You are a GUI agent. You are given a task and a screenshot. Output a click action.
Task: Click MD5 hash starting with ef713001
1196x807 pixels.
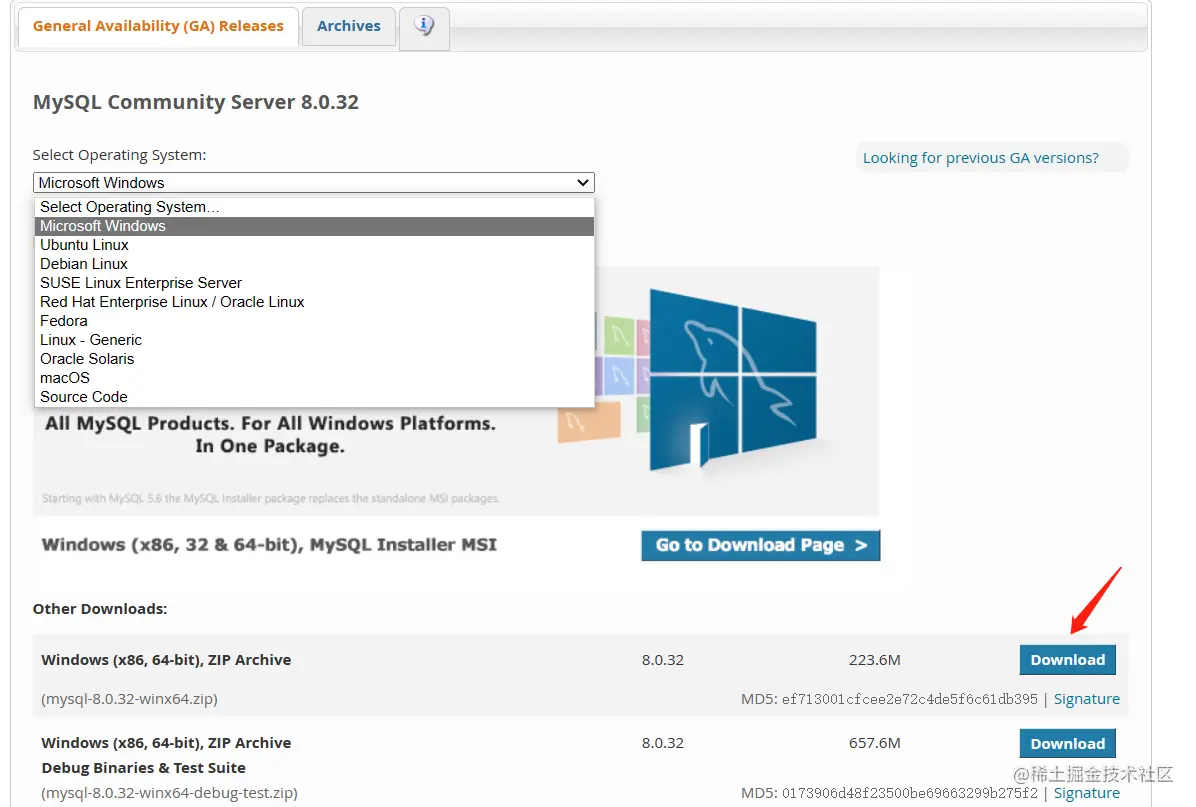point(909,699)
